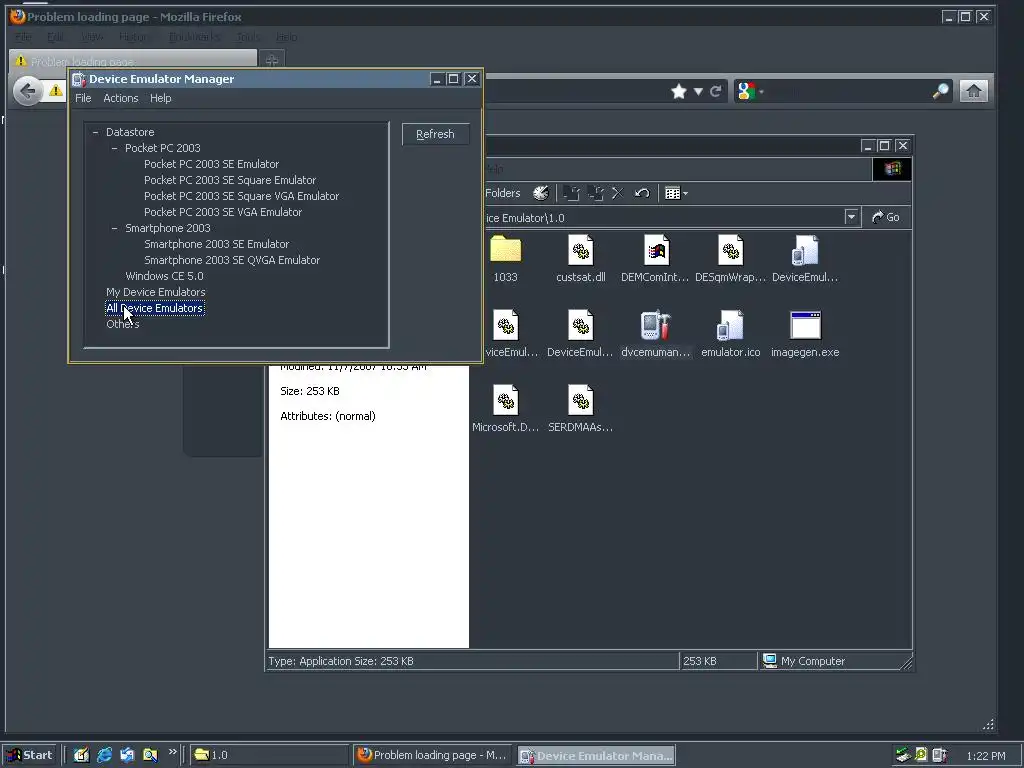1024x768 pixels.
Task: Click the Firefox search magnifier icon
Action: (x=941, y=91)
